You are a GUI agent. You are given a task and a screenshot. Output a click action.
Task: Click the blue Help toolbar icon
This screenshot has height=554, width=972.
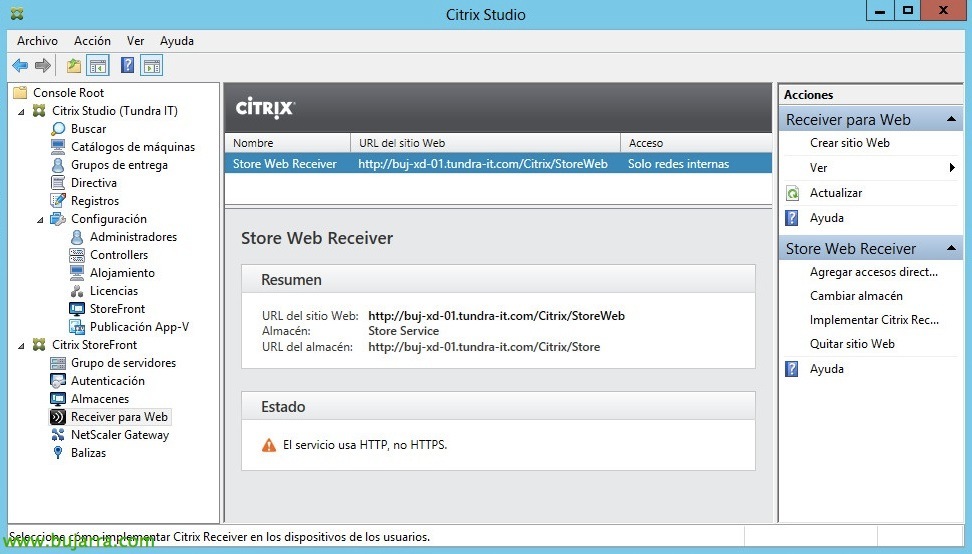[x=127, y=65]
